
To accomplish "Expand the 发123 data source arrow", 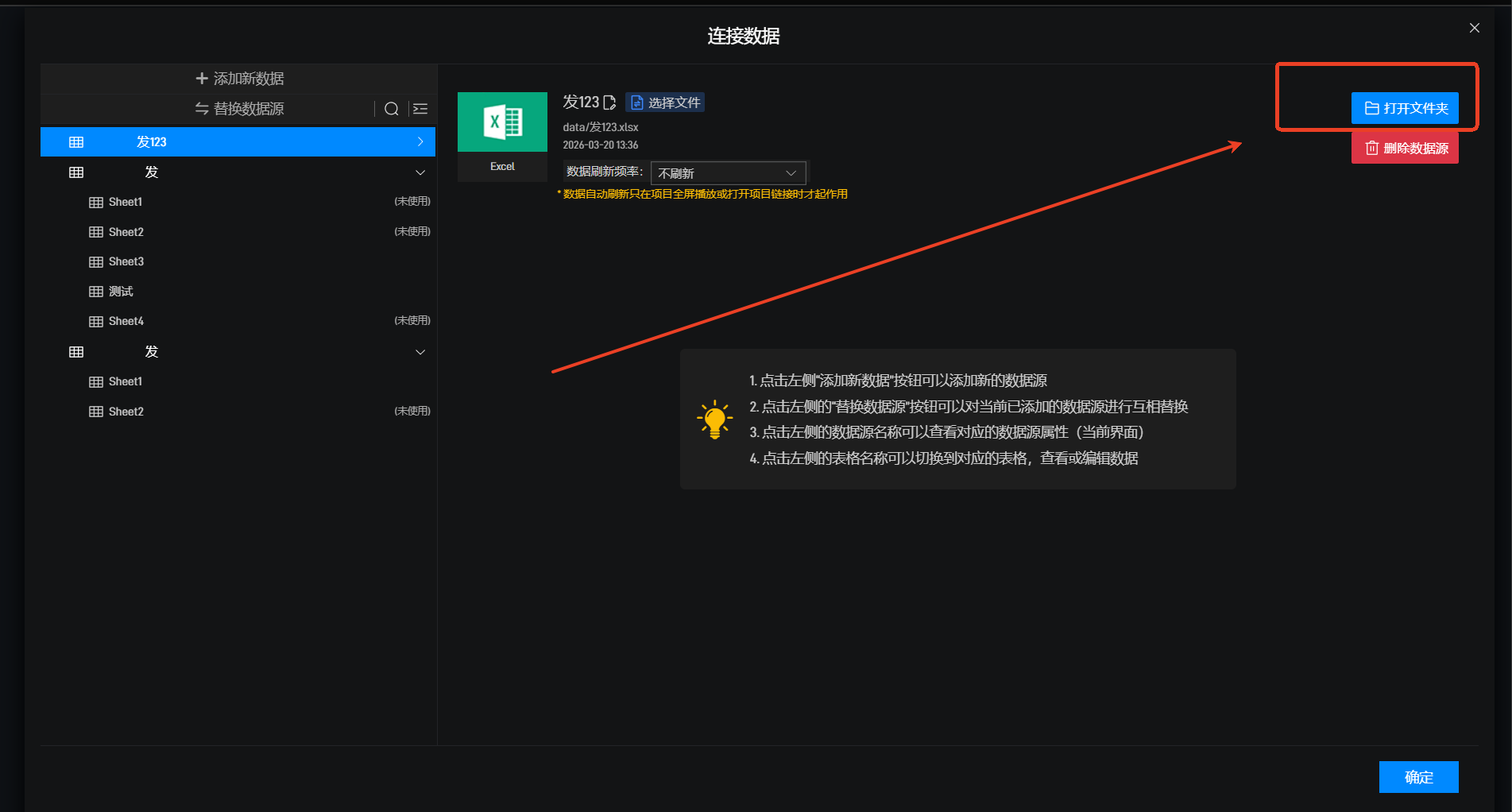I will (x=420, y=142).
